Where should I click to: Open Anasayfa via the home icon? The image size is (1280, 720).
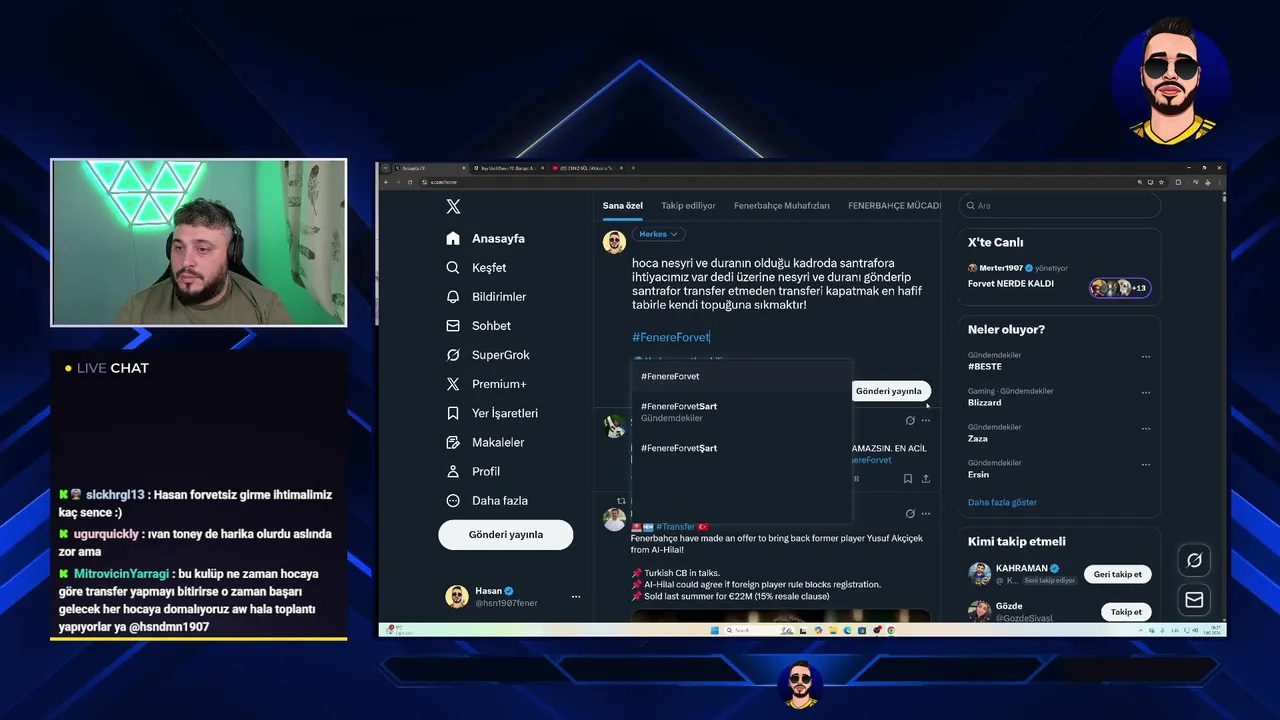click(x=453, y=238)
